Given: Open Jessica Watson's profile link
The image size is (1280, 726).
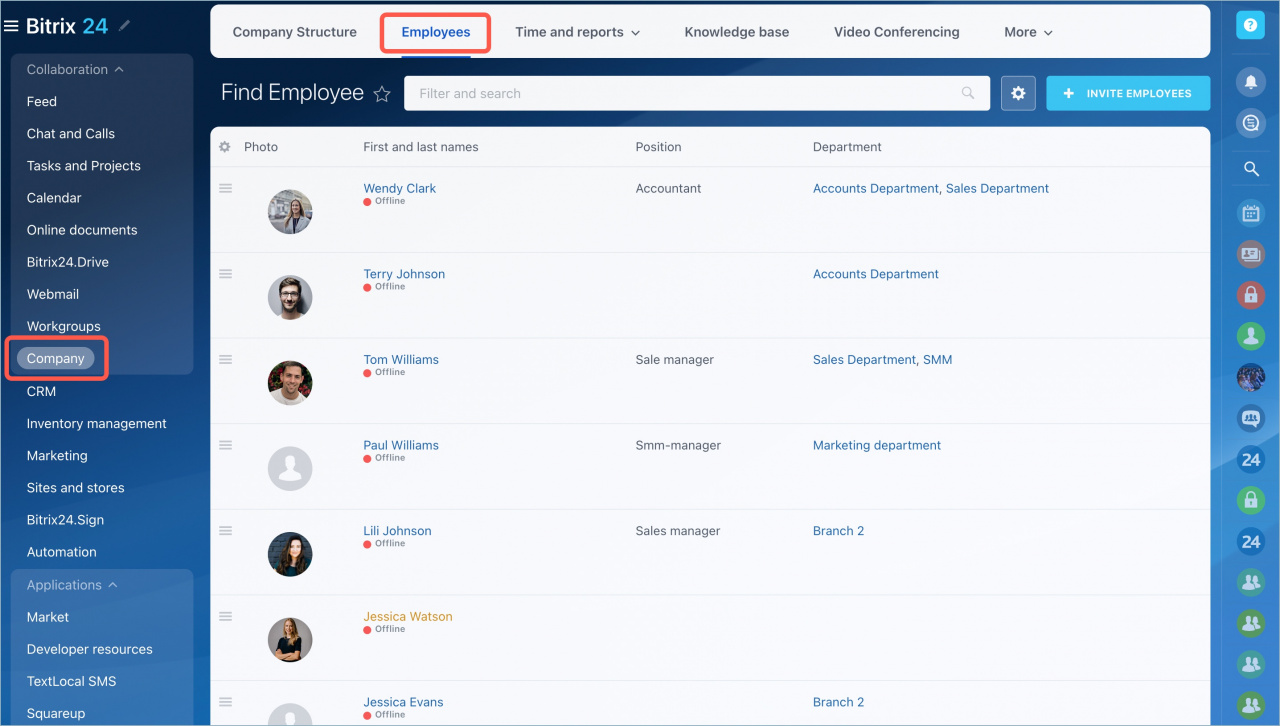Looking at the screenshot, I should coord(408,616).
